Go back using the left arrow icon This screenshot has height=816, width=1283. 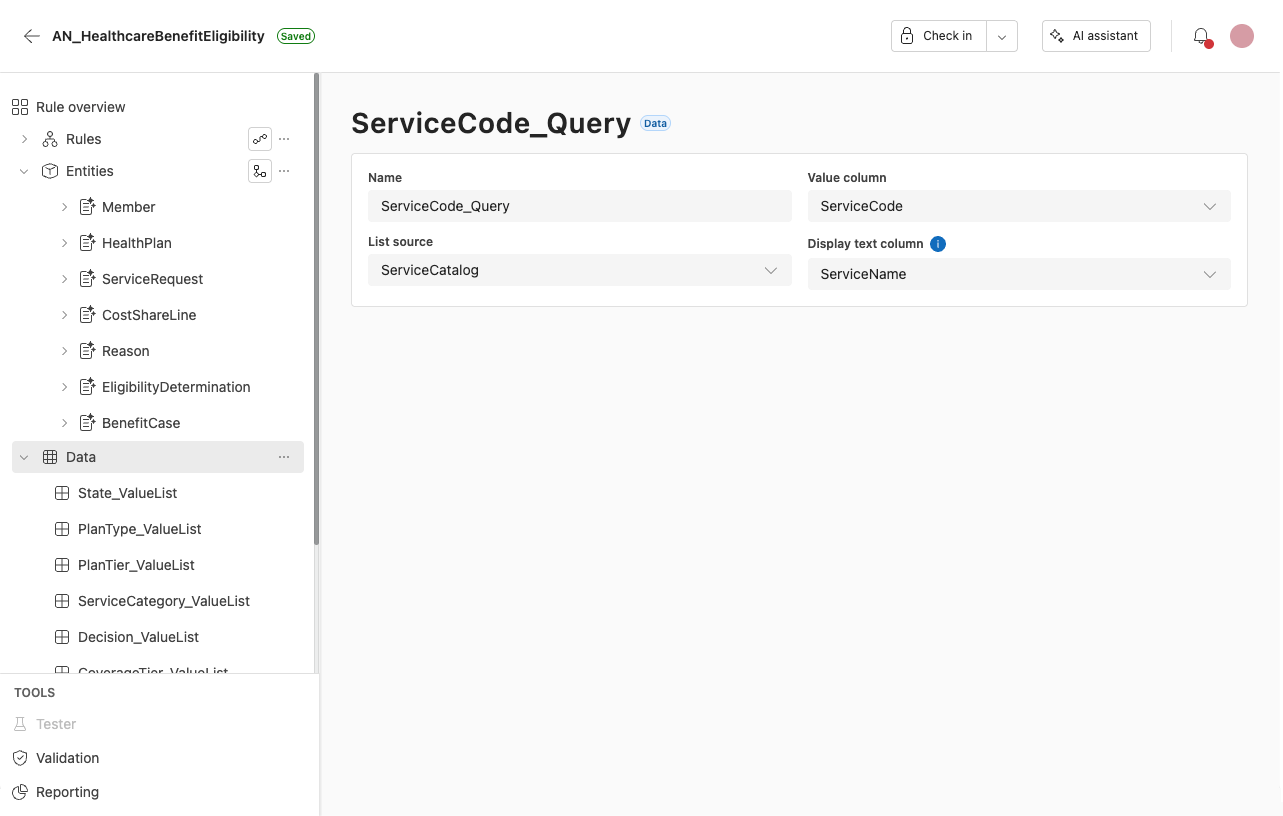click(32, 36)
